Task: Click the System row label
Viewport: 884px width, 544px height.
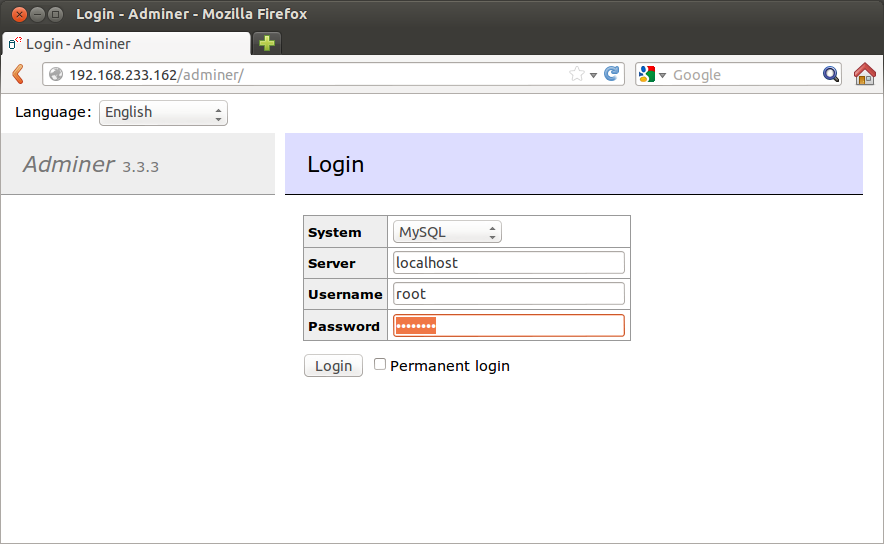Action: tap(334, 232)
